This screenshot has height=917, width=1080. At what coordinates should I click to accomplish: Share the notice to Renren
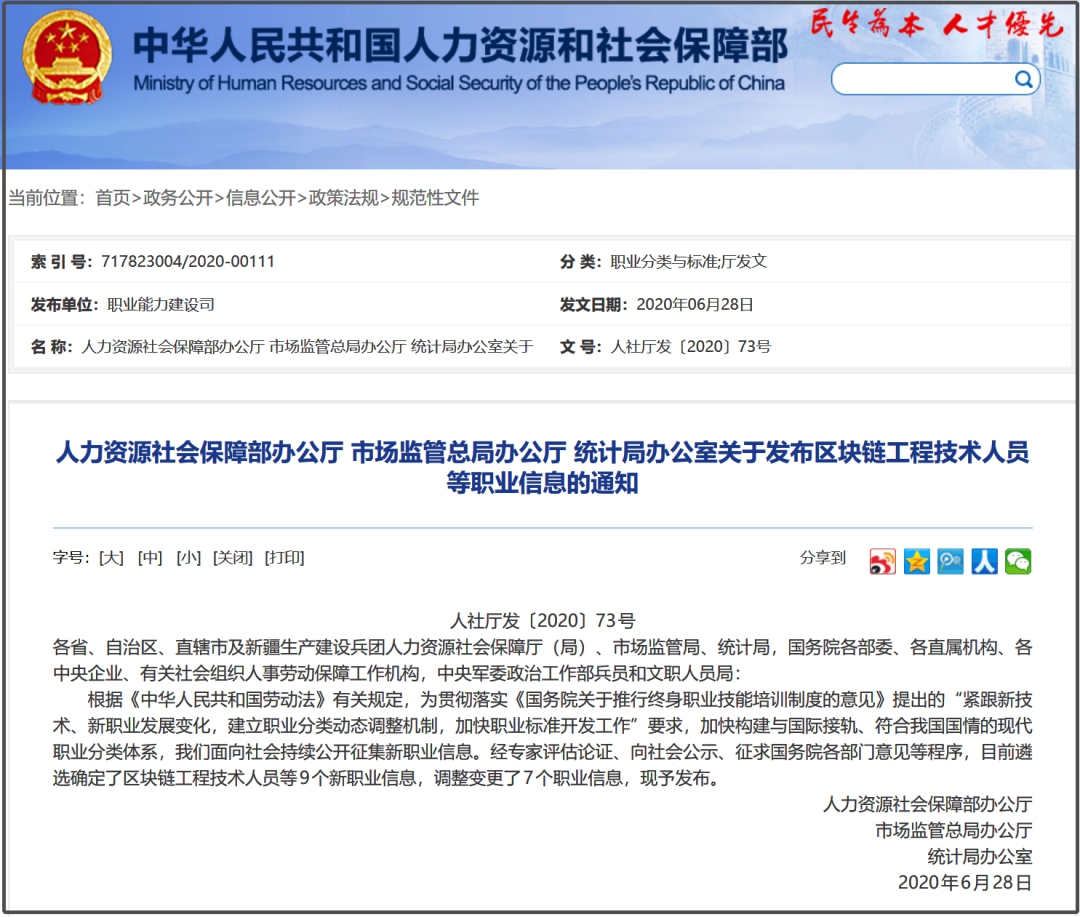click(984, 562)
